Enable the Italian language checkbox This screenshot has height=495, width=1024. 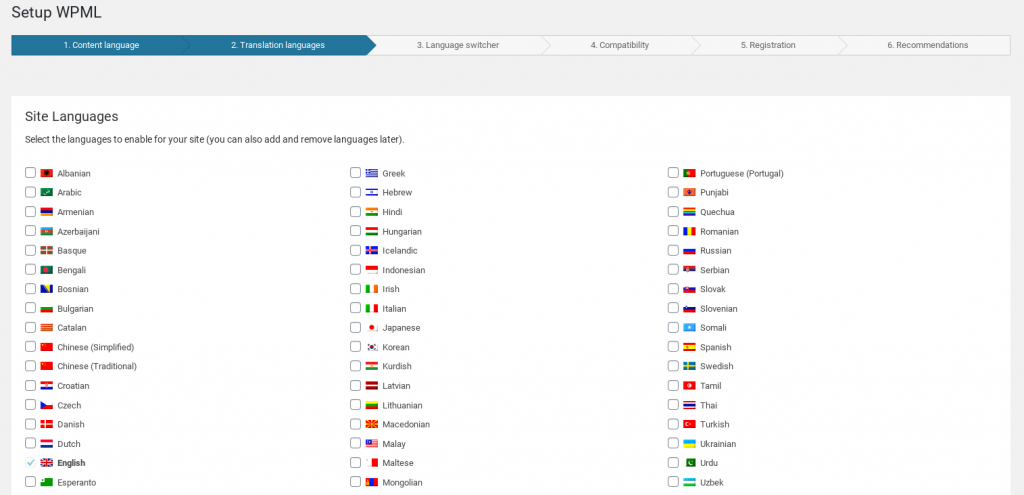(355, 308)
